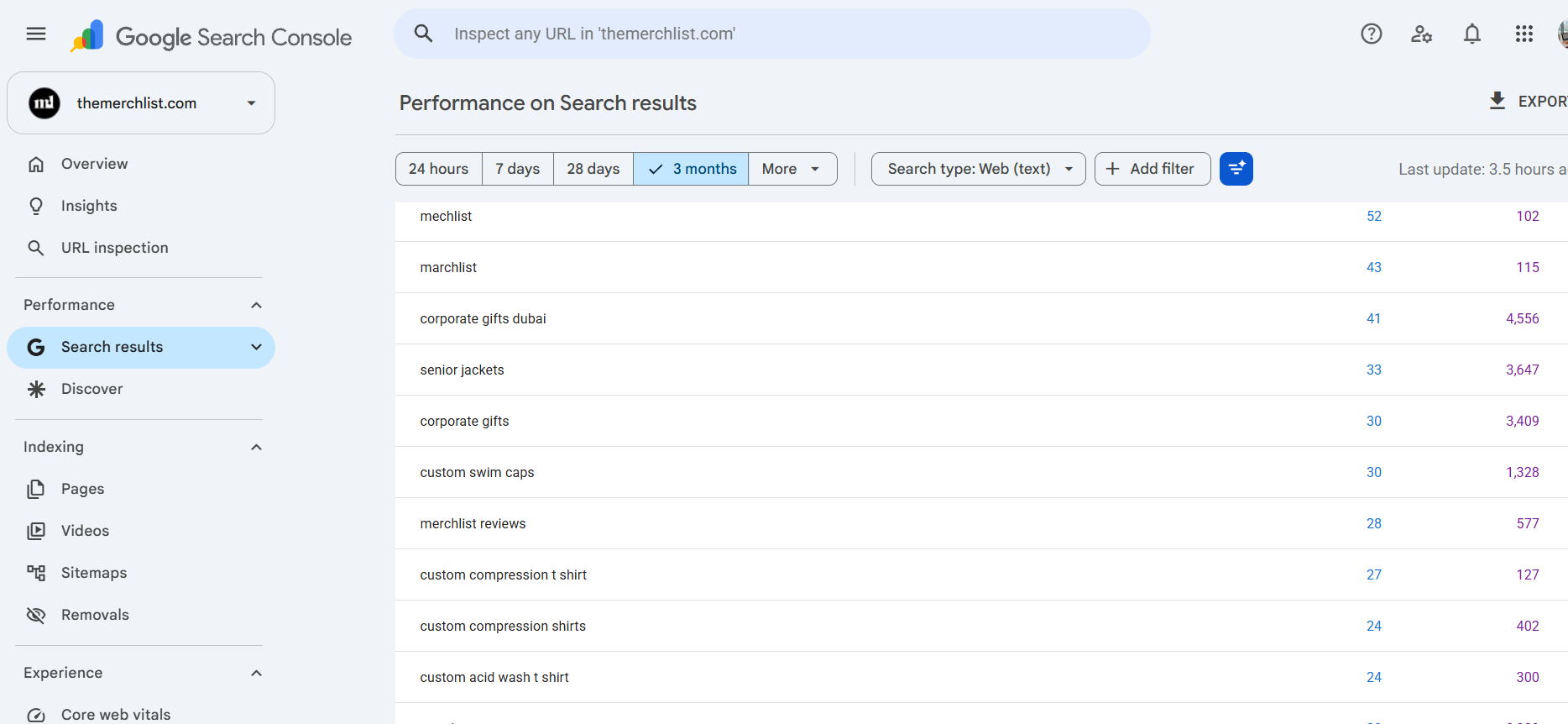Select the 24 hours date range
Screen dimensions: 1568x724
(x=439, y=169)
